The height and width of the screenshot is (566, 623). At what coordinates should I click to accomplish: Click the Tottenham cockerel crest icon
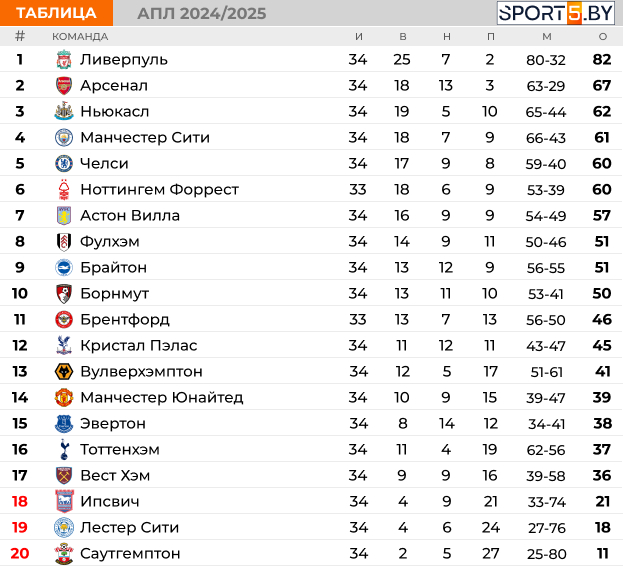tap(64, 449)
